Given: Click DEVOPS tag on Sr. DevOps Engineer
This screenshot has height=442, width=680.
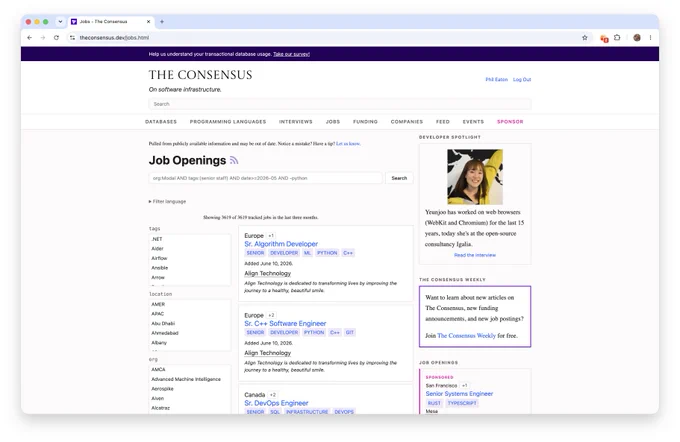Looking at the screenshot, I should (x=344, y=412).
